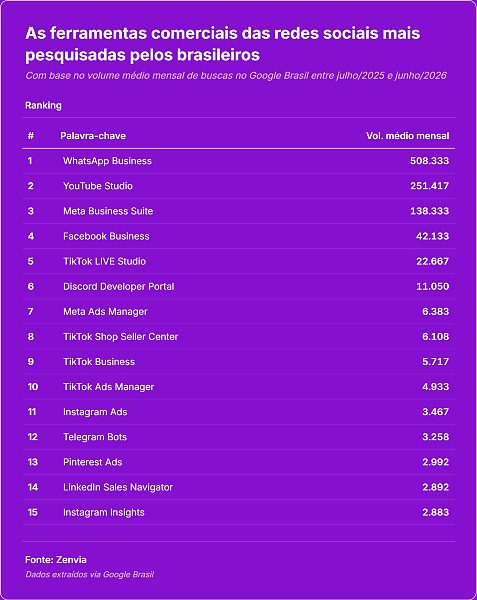The image size is (477, 600).
Task: Click the Instagram Ads entry
Action: (x=95, y=412)
